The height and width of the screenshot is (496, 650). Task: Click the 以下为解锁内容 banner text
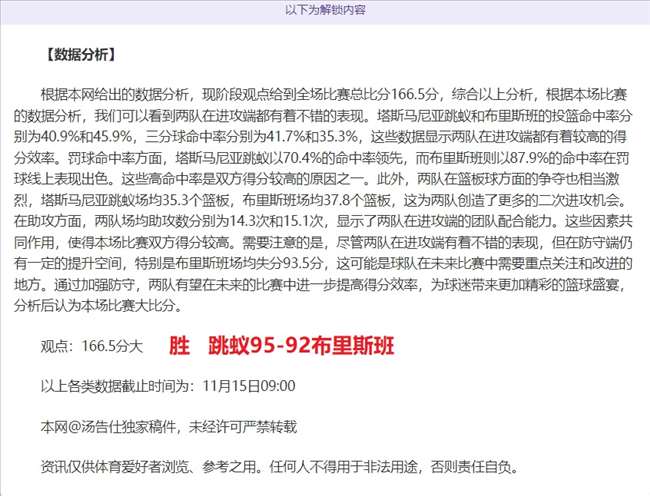point(325,10)
